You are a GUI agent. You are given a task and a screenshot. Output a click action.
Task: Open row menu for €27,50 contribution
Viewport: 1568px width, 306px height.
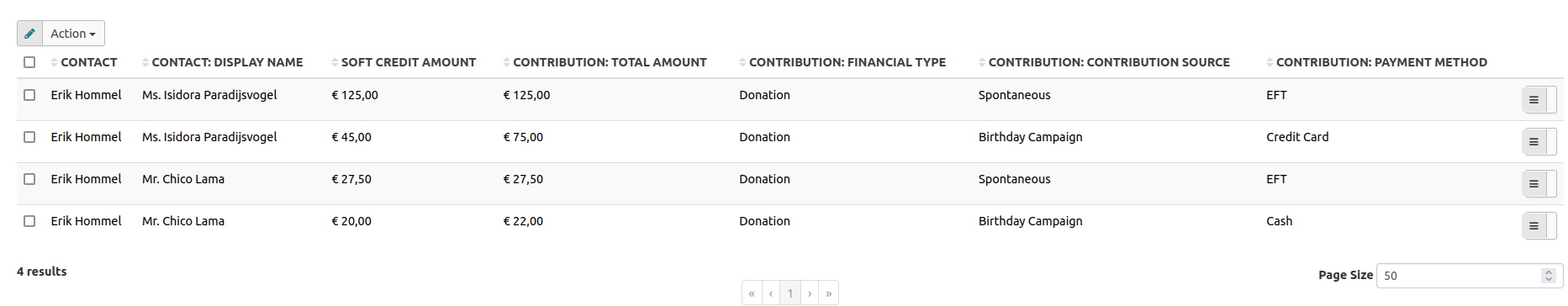tap(1534, 184)
